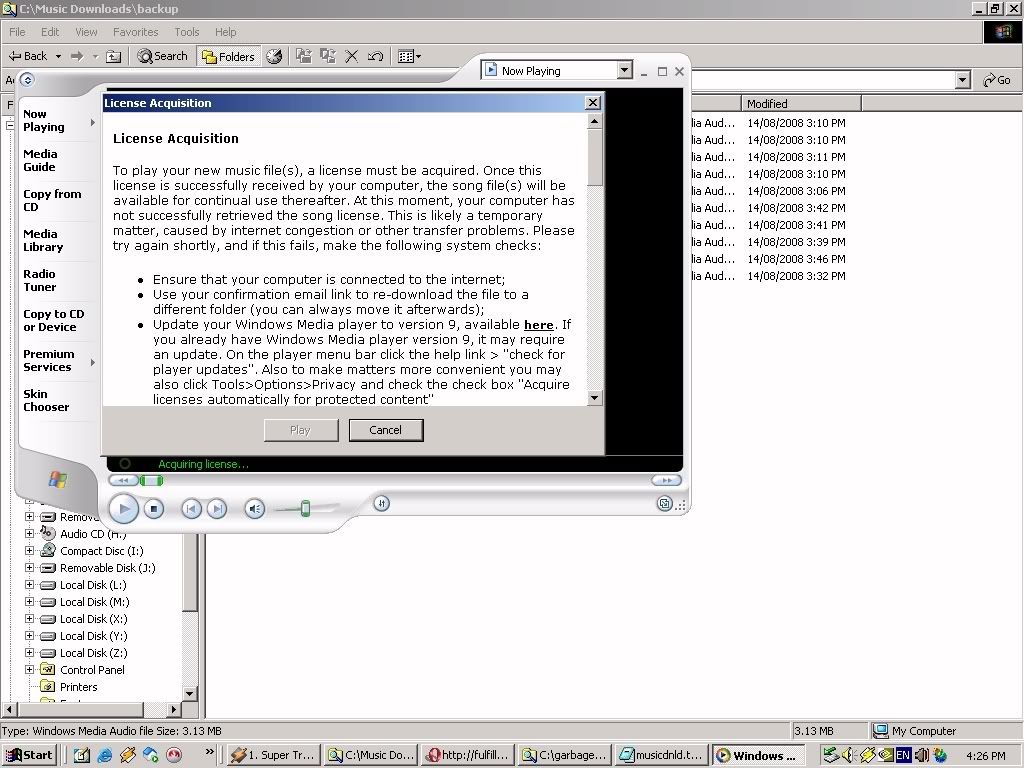
Task: Click the Fast Forward button beside the seek bar
Action: click(x=666, y=481)
